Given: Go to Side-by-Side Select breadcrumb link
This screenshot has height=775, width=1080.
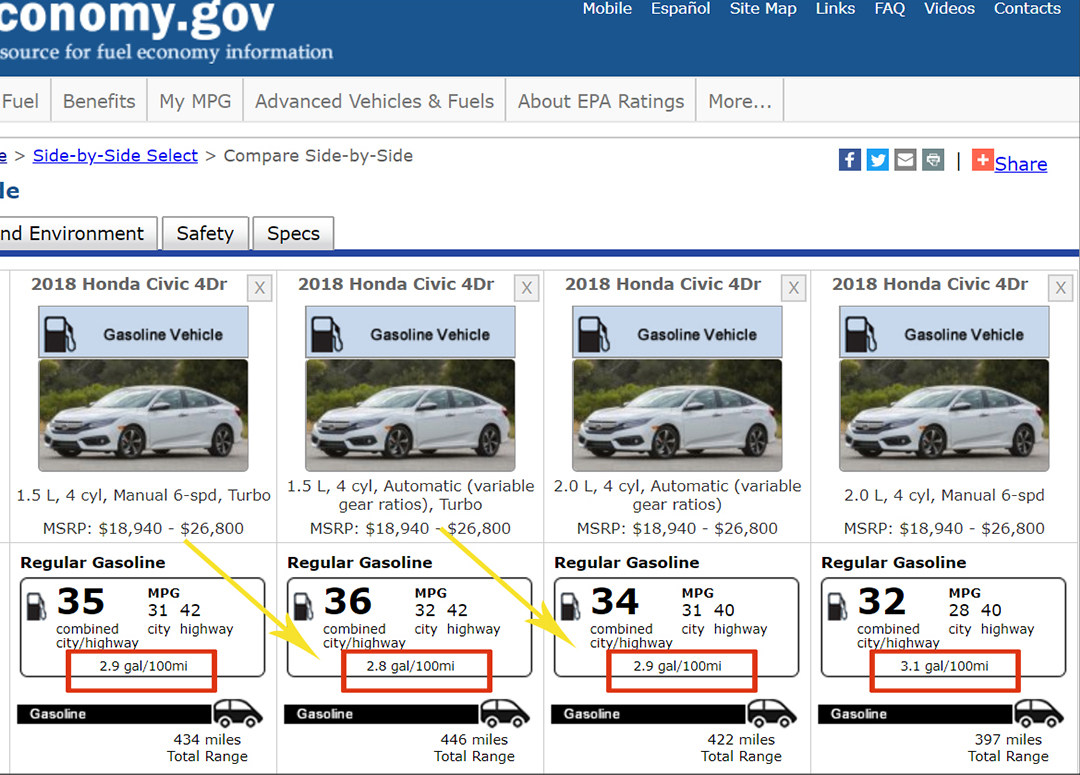Looking at the screenshot, I should coord(115,156).
